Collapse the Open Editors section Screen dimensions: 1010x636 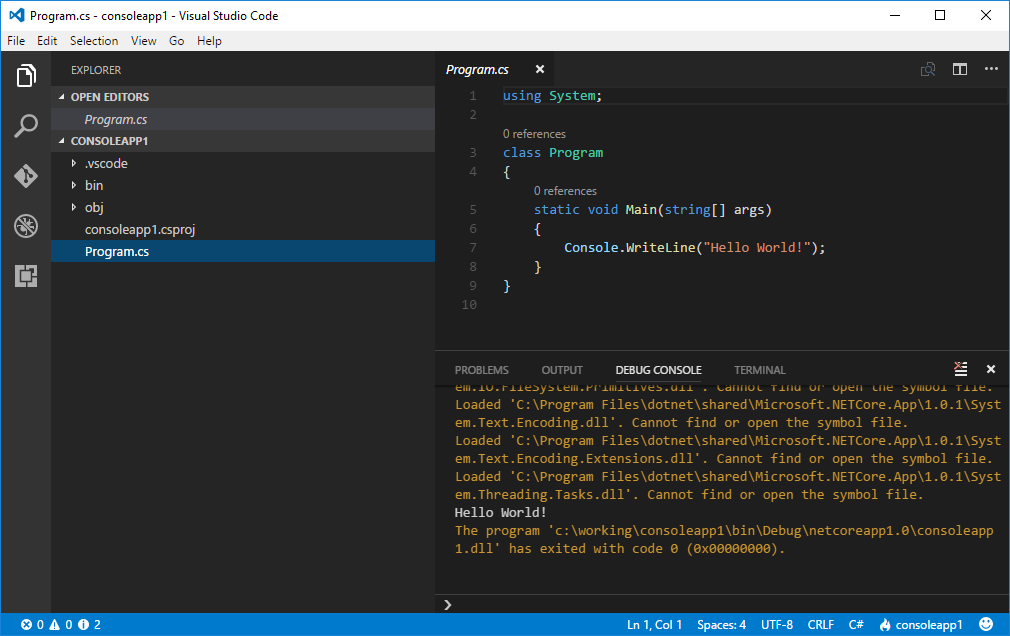pos(109,97)
